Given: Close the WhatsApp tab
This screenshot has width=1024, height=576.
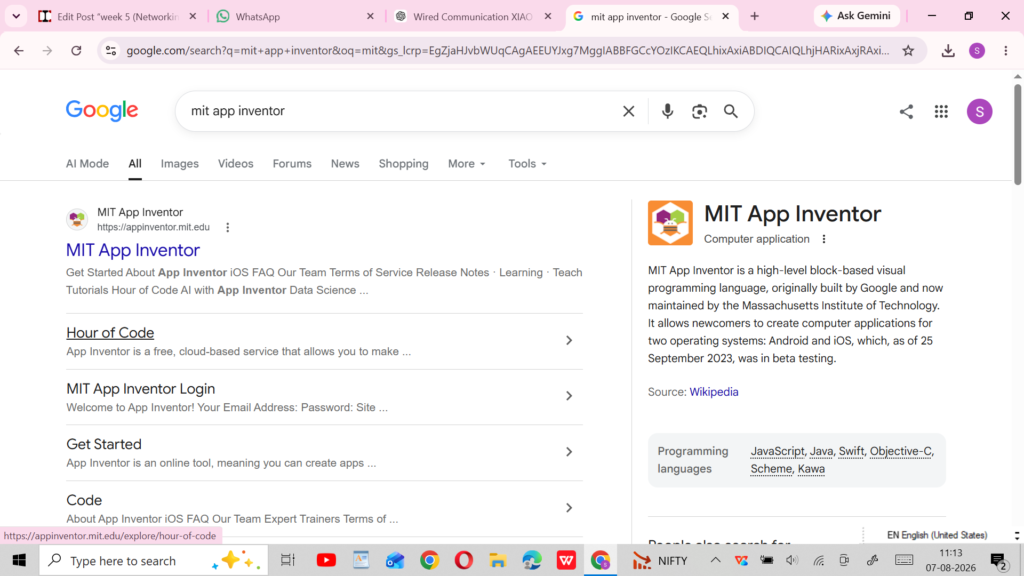Looking at the screenshot, I should pos(370,16).
